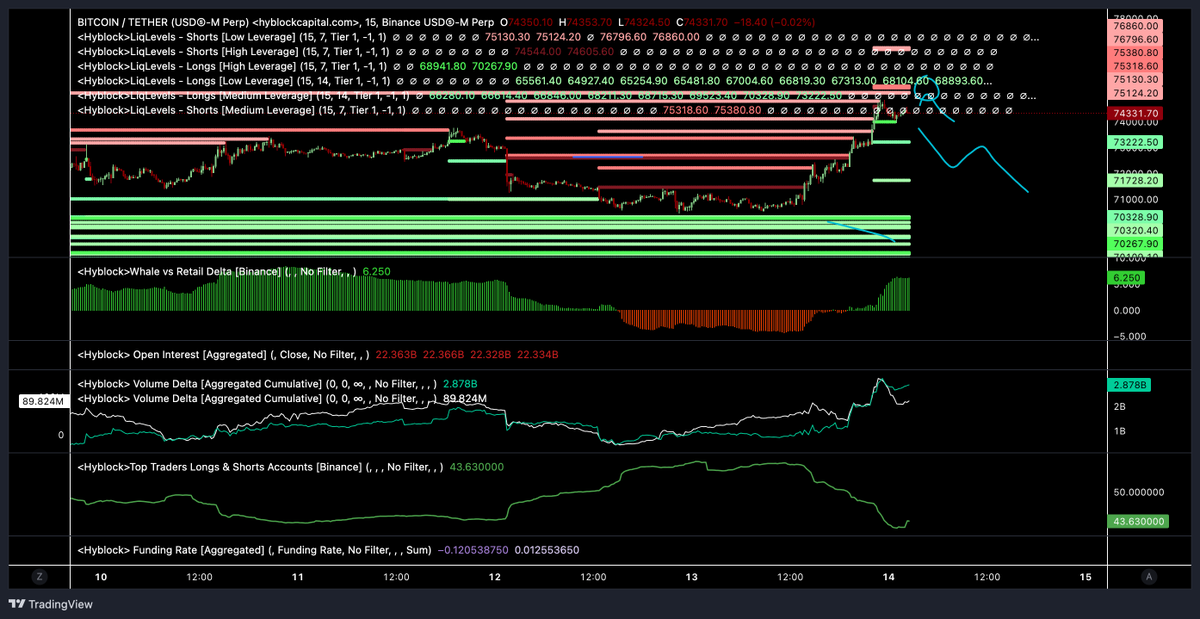This screenshot has width=1200, height=619.
Task: Select the Whale vs Retail Delta indicator legend
Action: pos(216,271)
